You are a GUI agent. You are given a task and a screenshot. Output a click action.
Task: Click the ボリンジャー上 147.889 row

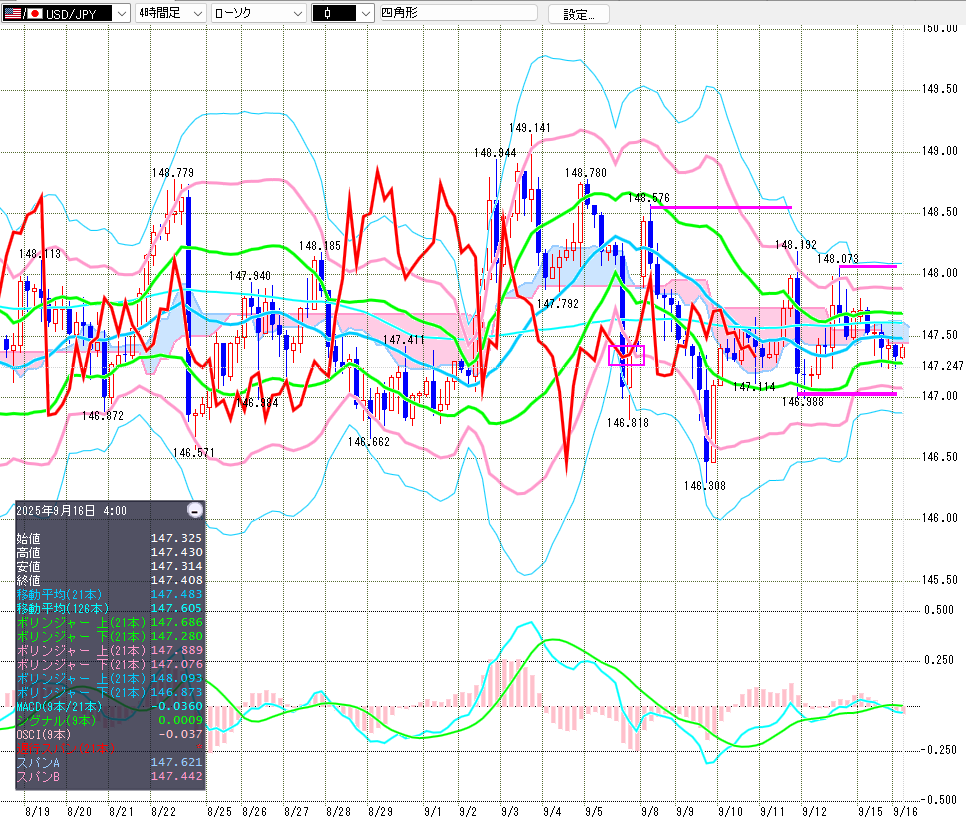click(x=110, y=651)
